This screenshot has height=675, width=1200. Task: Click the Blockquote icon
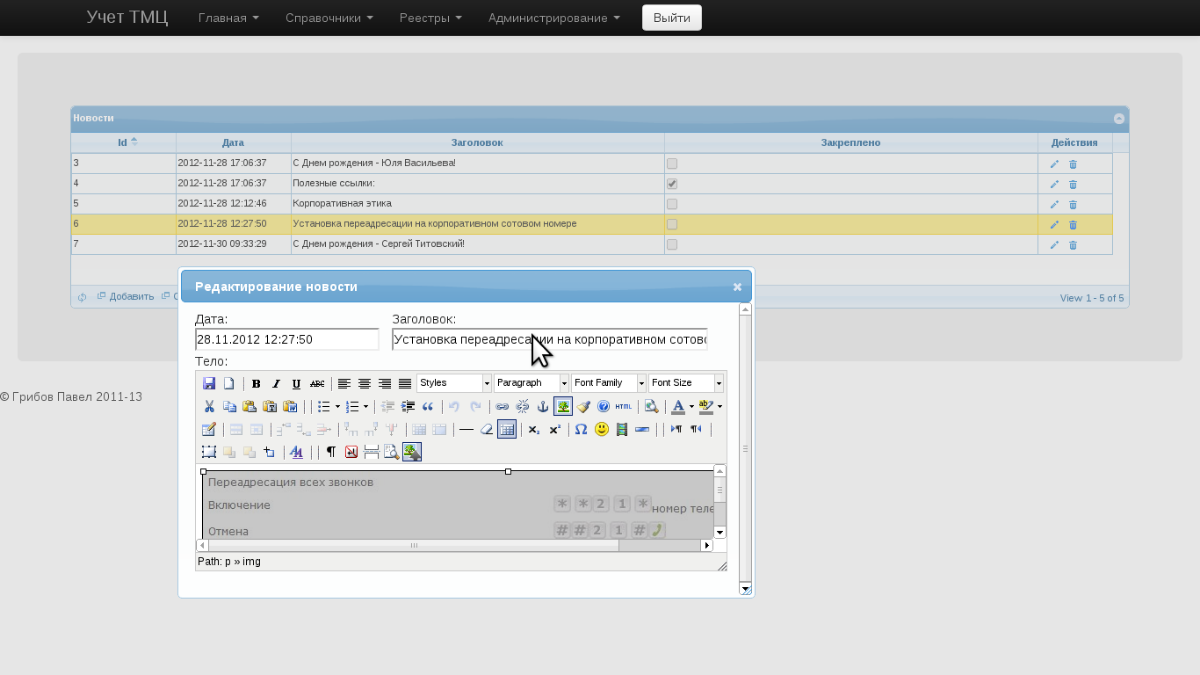pos(428,407)
